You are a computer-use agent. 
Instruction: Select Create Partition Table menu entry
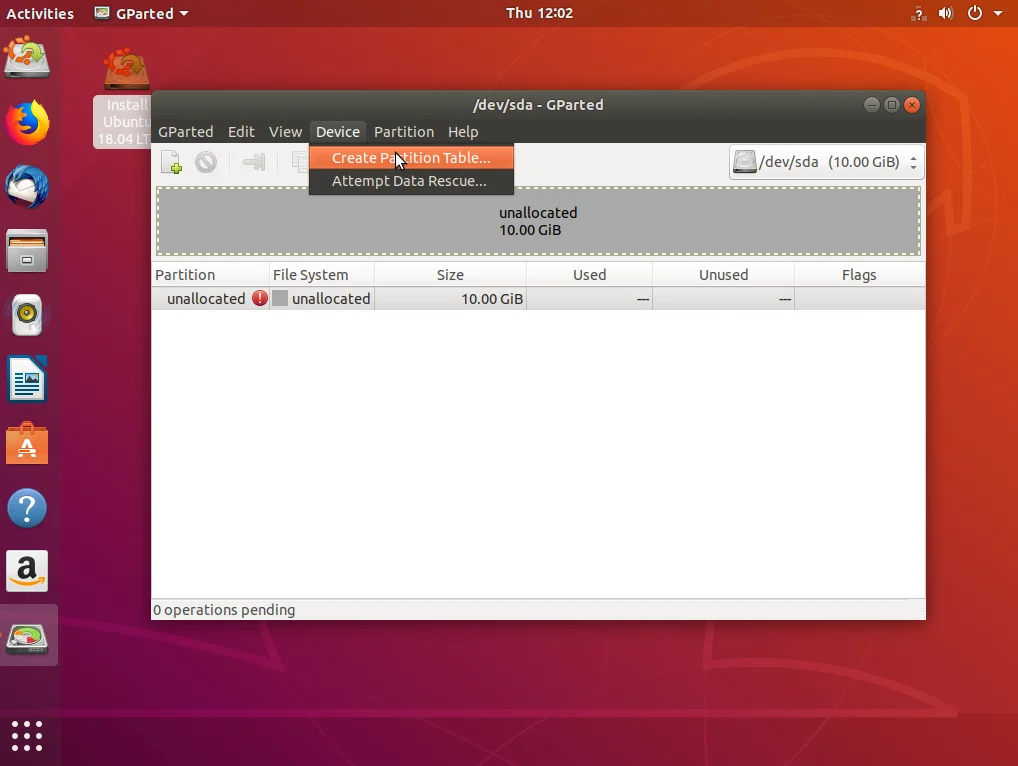411,158
